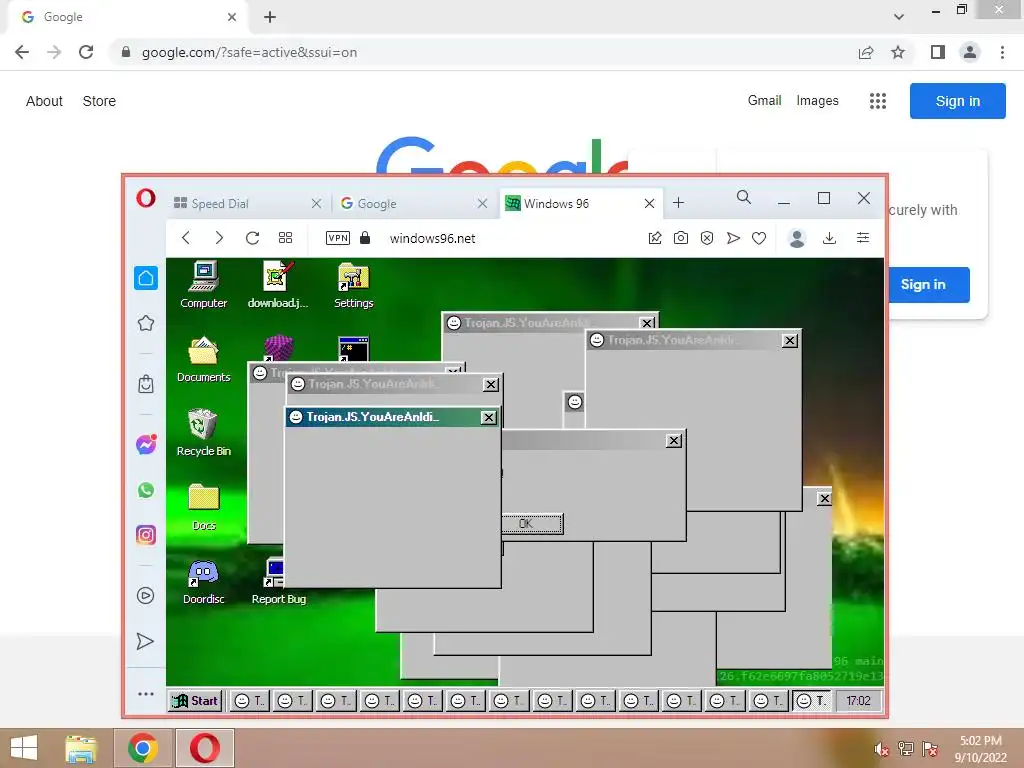1024x768 pixels.
Task: Add page to bookmarks with heart icon
Action: pos(759,238)
